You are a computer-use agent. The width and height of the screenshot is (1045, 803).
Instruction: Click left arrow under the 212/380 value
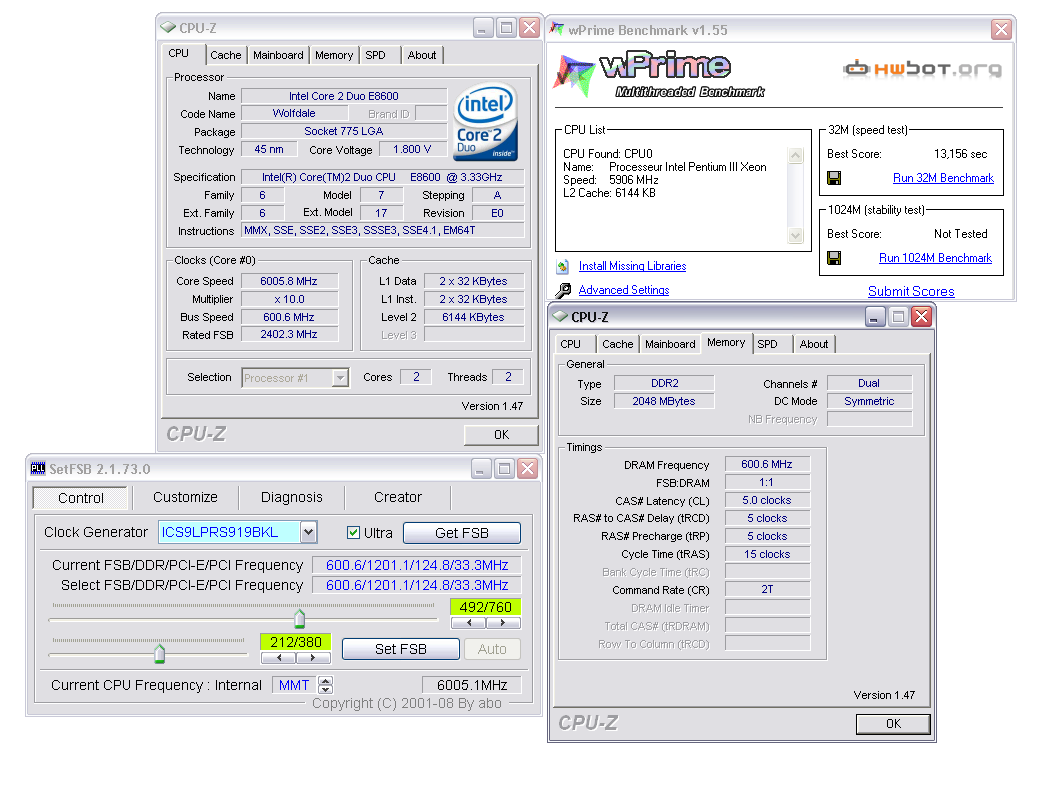coord(279,658)
